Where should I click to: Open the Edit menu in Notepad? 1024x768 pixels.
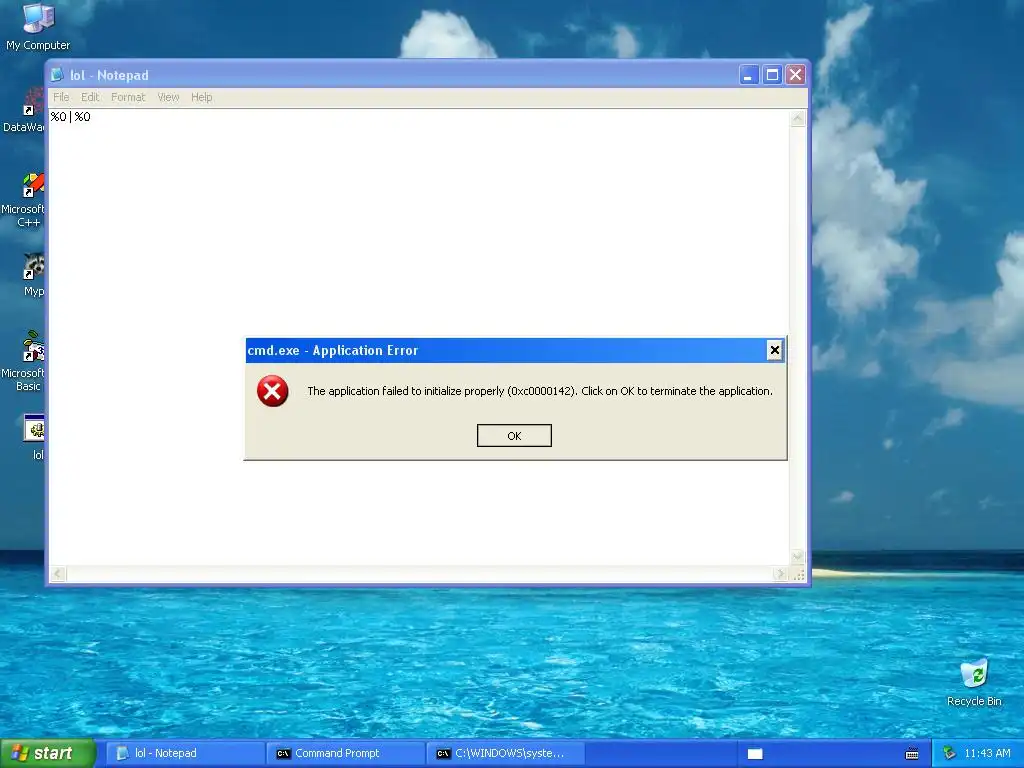tap(90, 97)
